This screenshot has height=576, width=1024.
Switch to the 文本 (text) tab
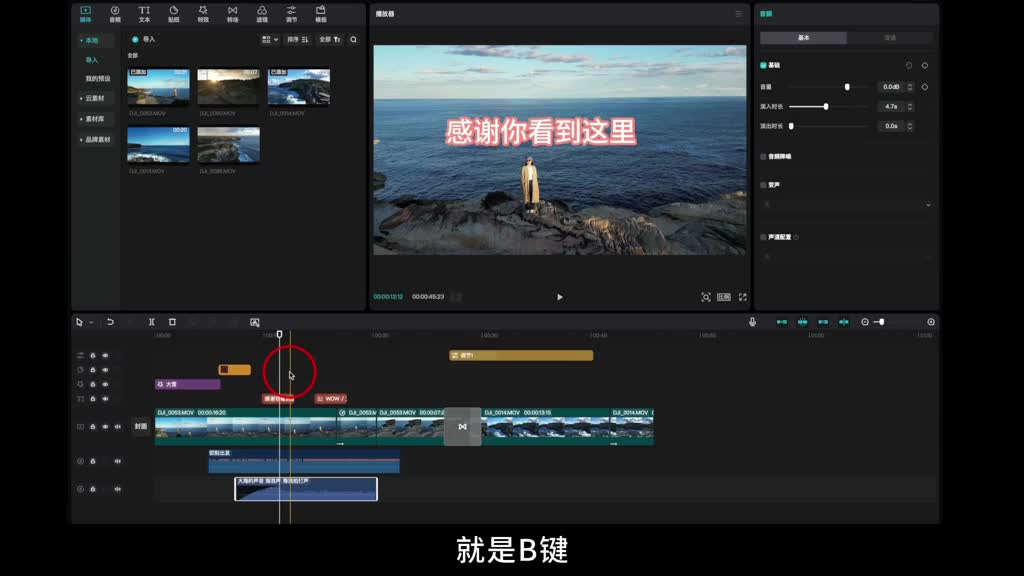tap(144, 13)
